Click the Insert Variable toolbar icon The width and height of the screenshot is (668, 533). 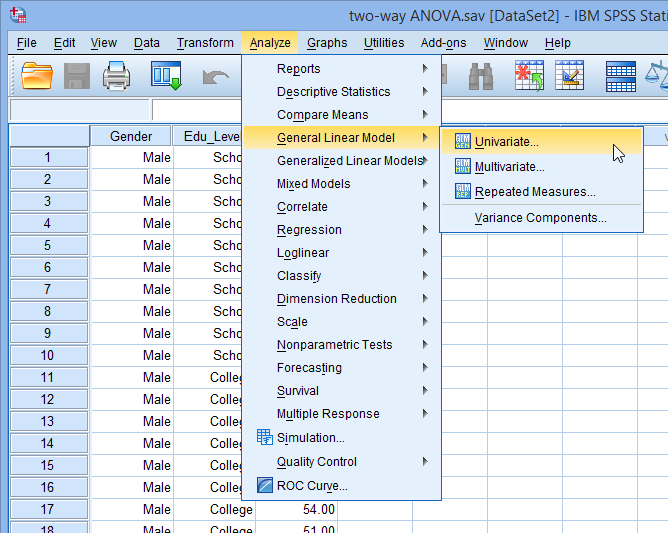pyautogui.click(x=570, y=75)
